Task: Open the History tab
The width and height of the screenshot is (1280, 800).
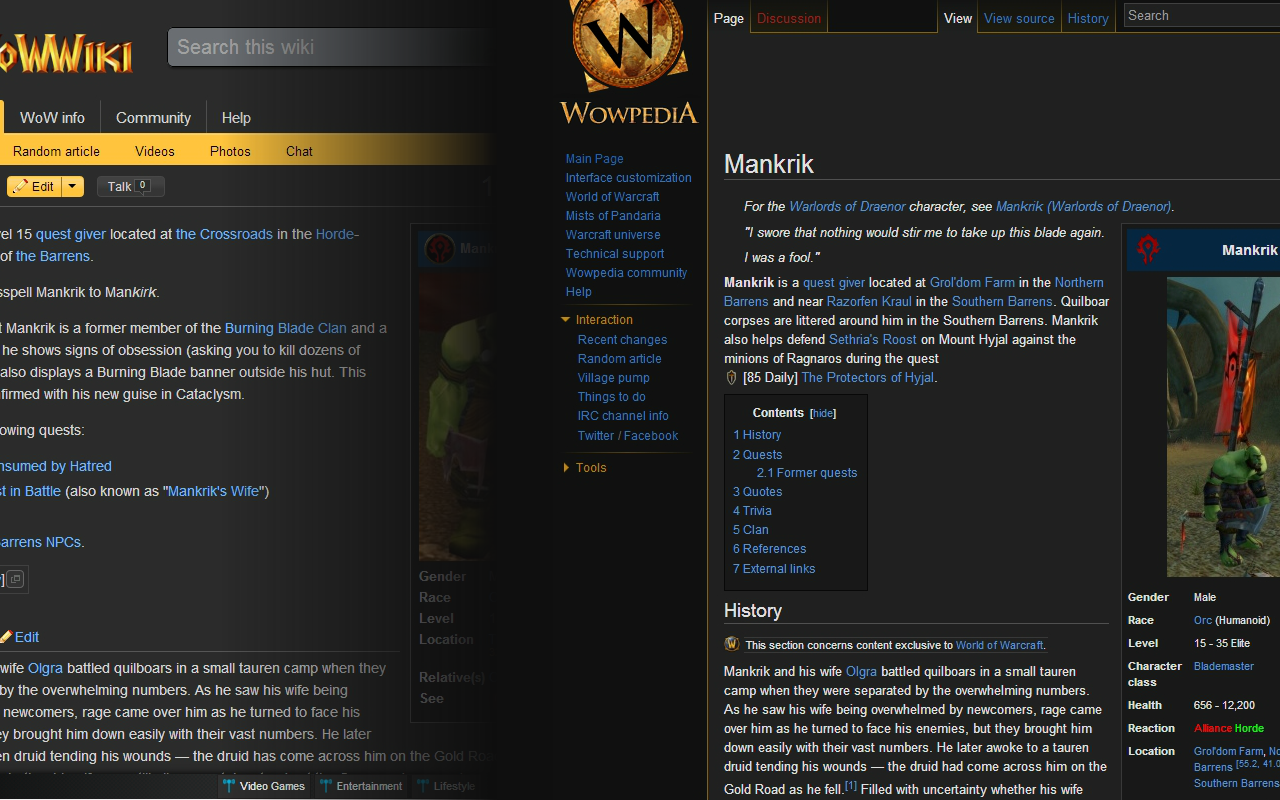Action: 1088,18
